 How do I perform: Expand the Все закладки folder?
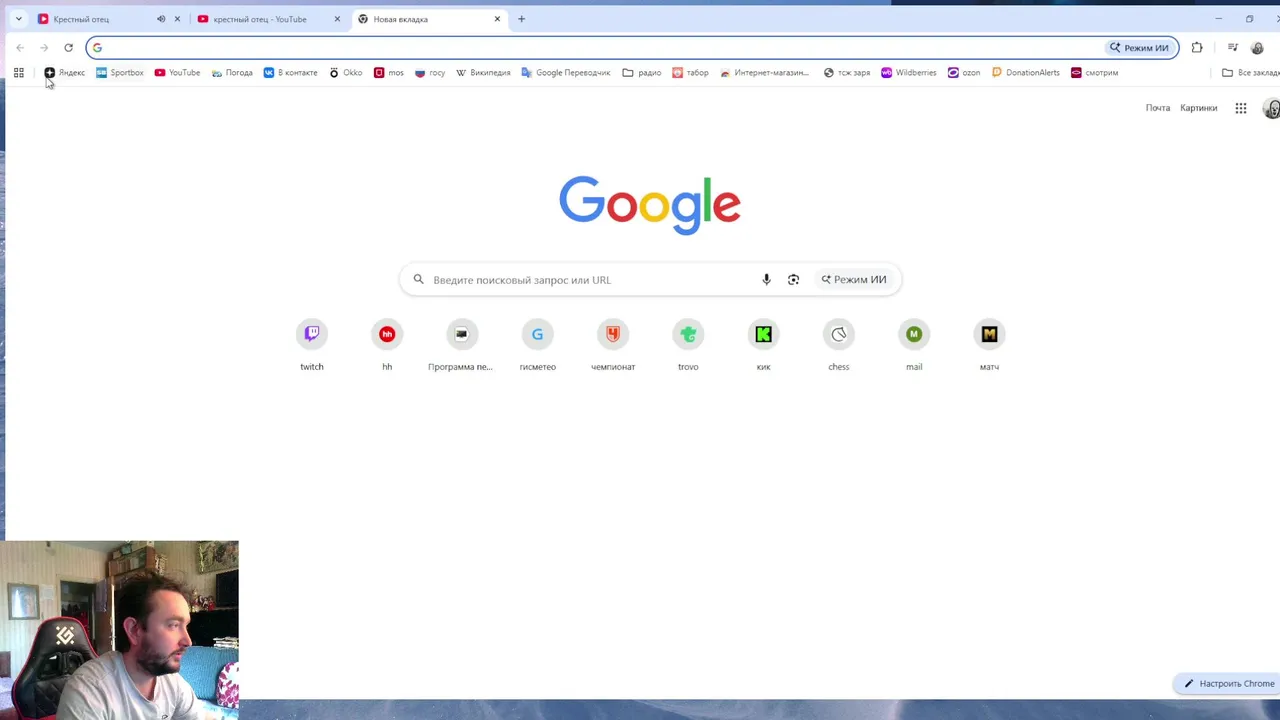coord(1251,72)
